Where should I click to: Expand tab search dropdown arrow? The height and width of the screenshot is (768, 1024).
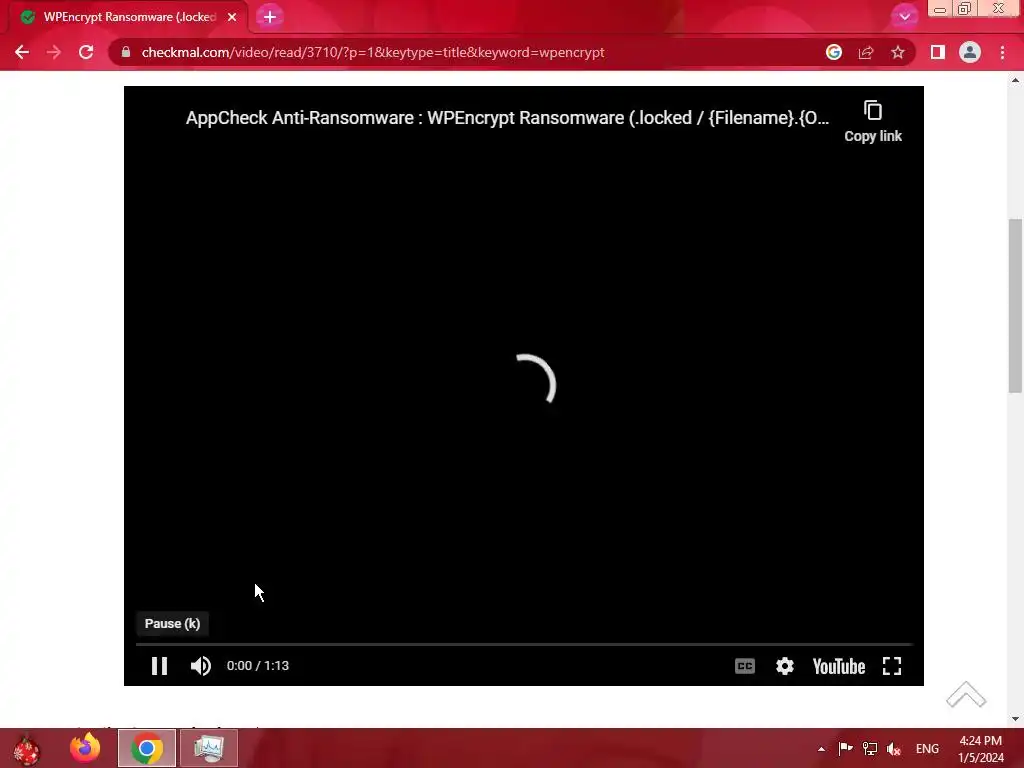pyautogui.click(x=904, y=16)
